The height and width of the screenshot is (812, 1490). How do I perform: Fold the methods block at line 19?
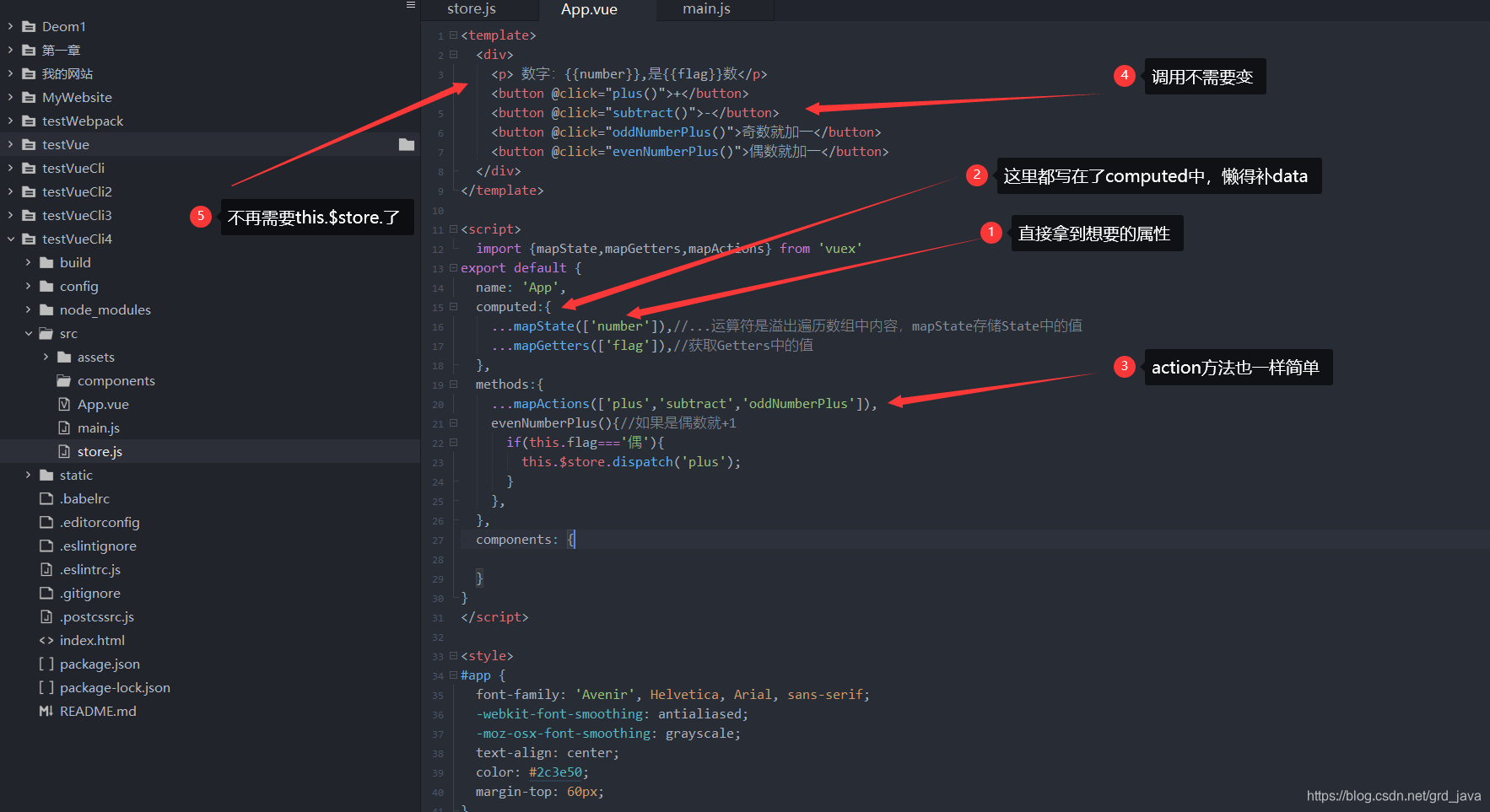[453, 384]
